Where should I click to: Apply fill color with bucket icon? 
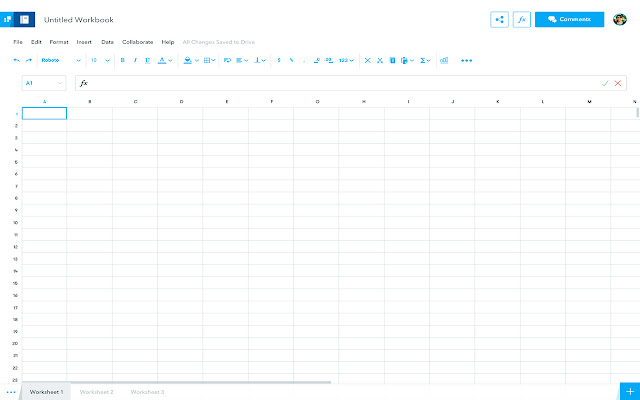click(188, 60)
